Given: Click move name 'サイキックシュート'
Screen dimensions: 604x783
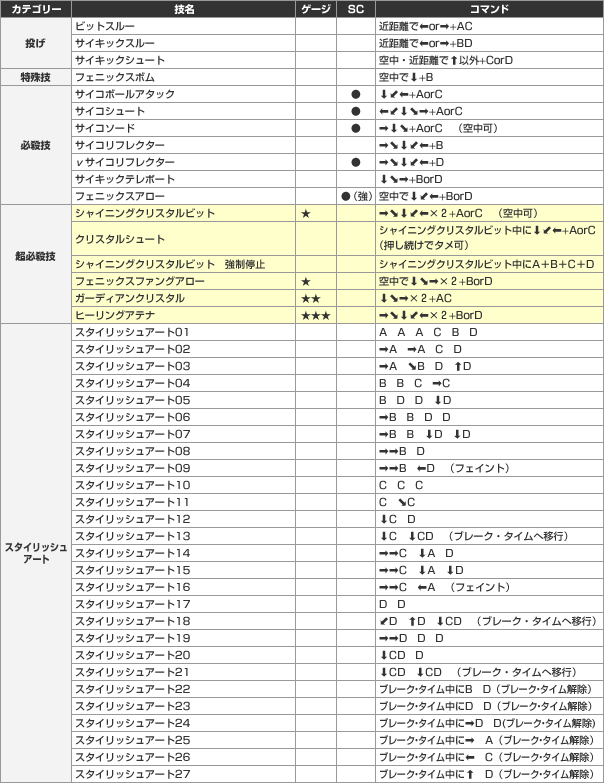Looking at the screenshot, I should [120, 60].
